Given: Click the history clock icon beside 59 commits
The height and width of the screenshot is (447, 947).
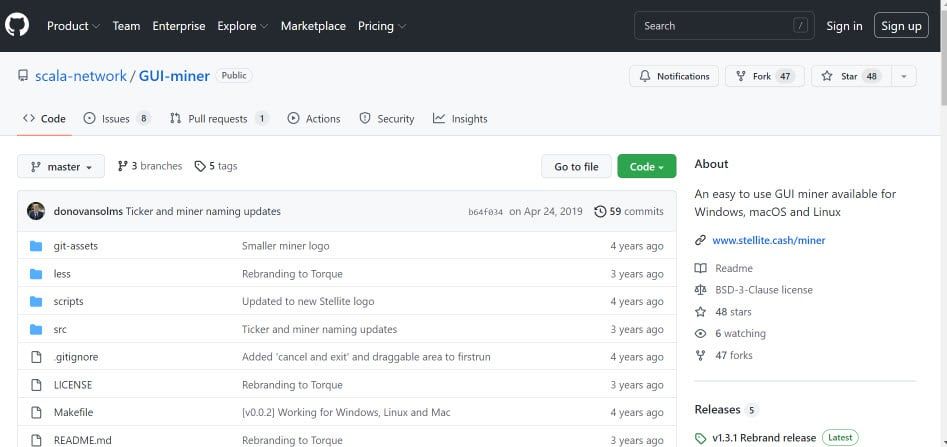Looking at the screenshot, I should (x=600, y=211).
